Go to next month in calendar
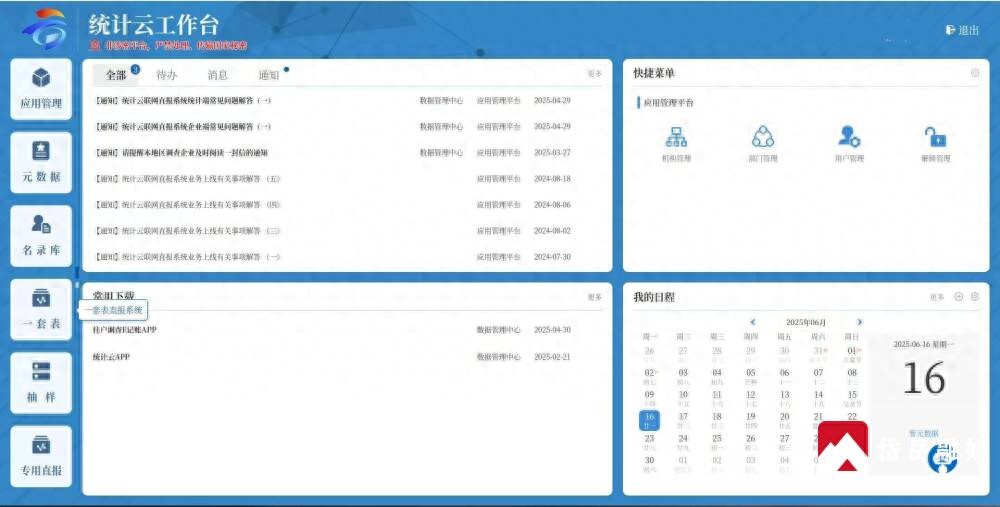1000x507 pixels. click(x=860, y=322)
